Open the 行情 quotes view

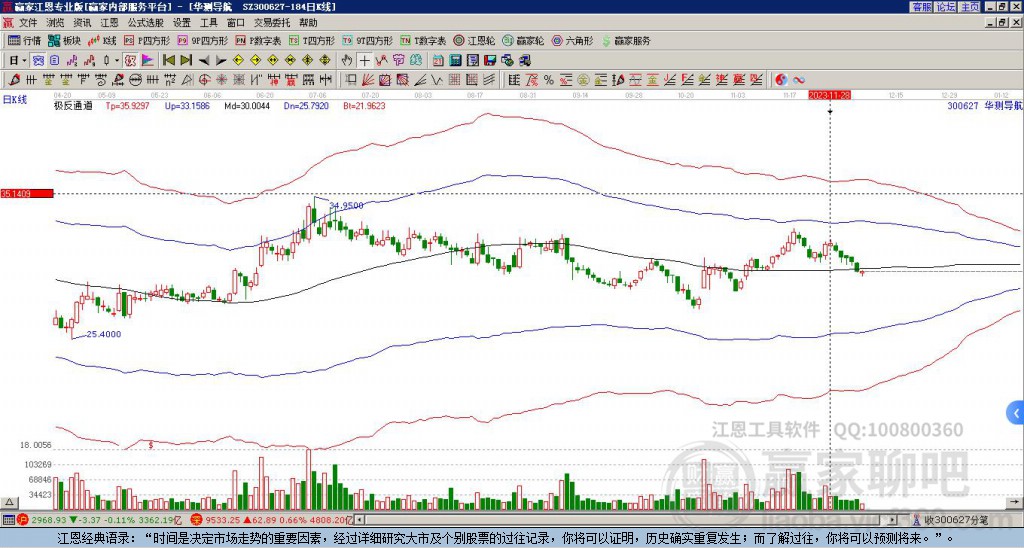click(x=24, y=40)
